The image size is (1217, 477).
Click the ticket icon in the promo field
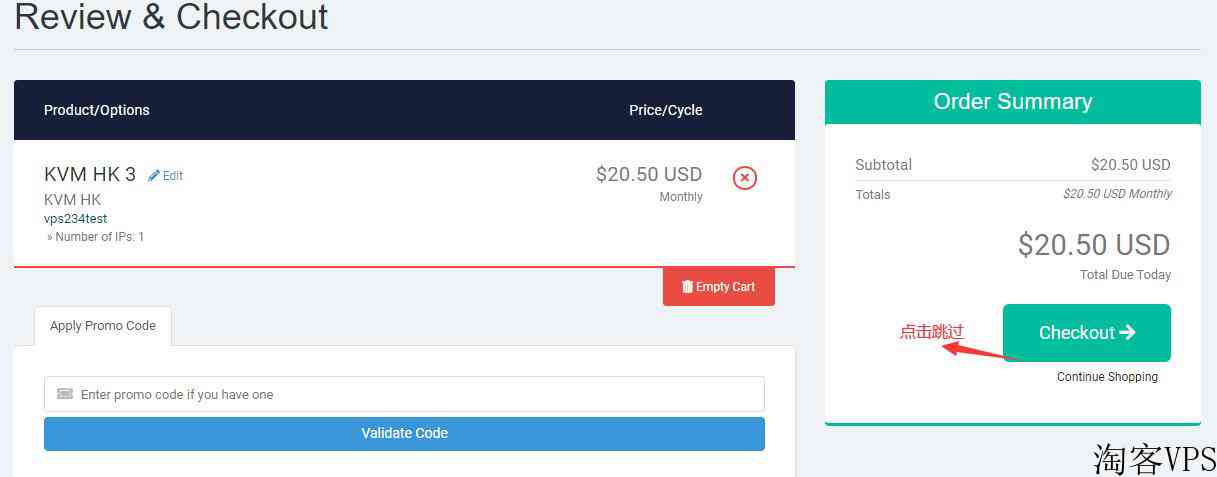click(65, 394)
